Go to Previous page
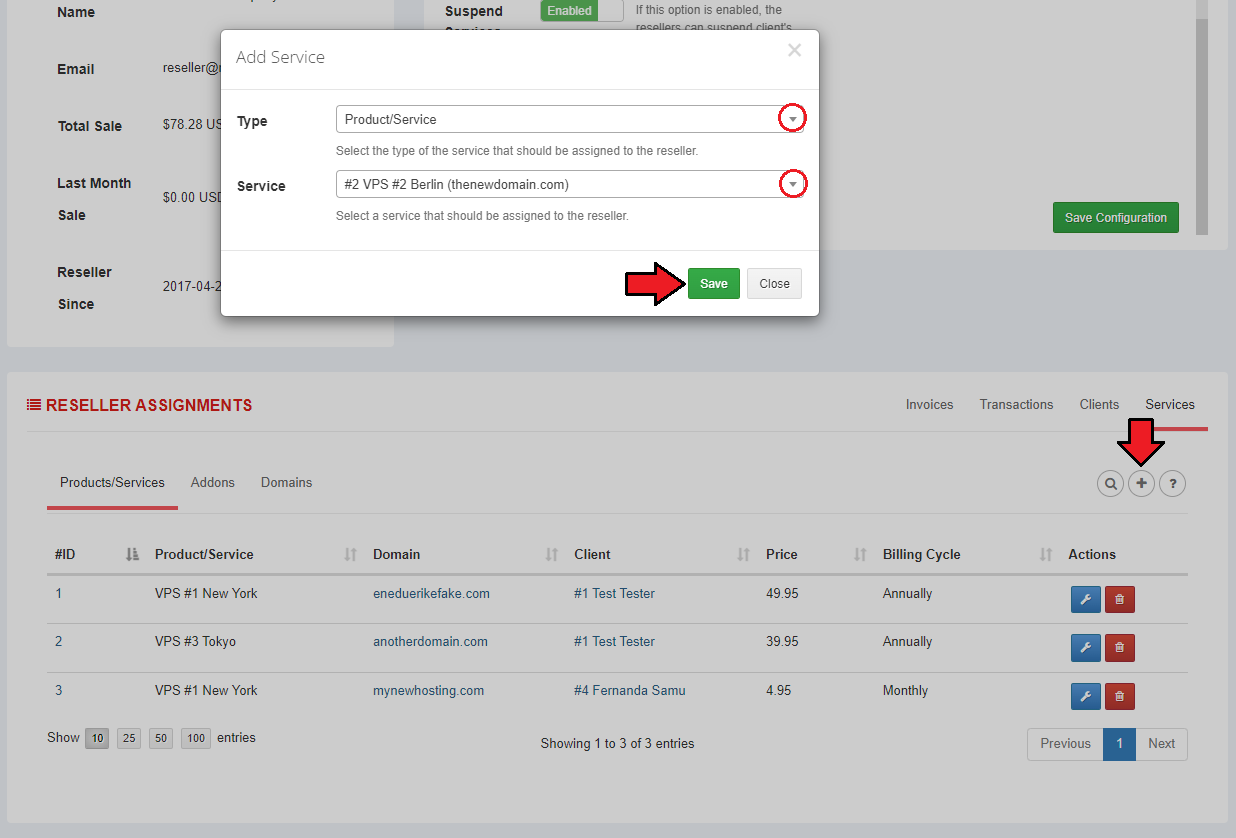 pyautogui.click(x=1065, y=744)
